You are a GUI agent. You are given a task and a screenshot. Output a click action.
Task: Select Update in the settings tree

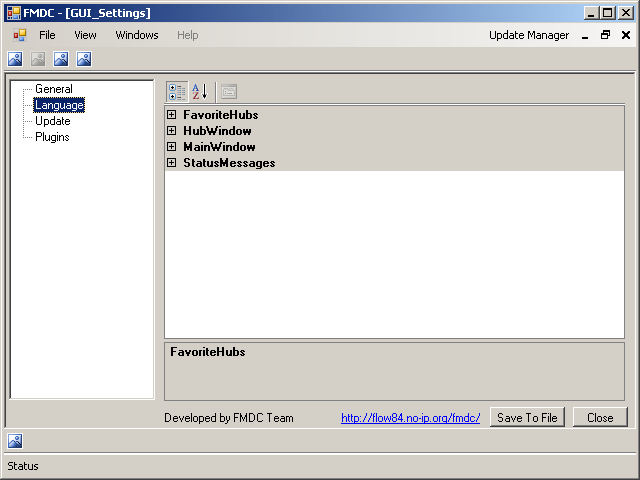click(53, 121)
